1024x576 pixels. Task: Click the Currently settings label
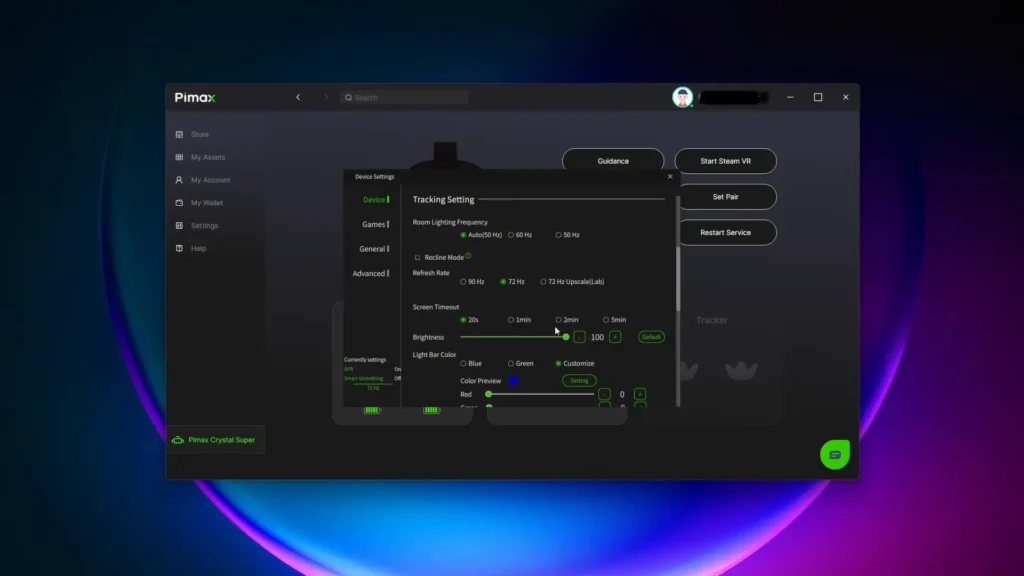point(364,360)
